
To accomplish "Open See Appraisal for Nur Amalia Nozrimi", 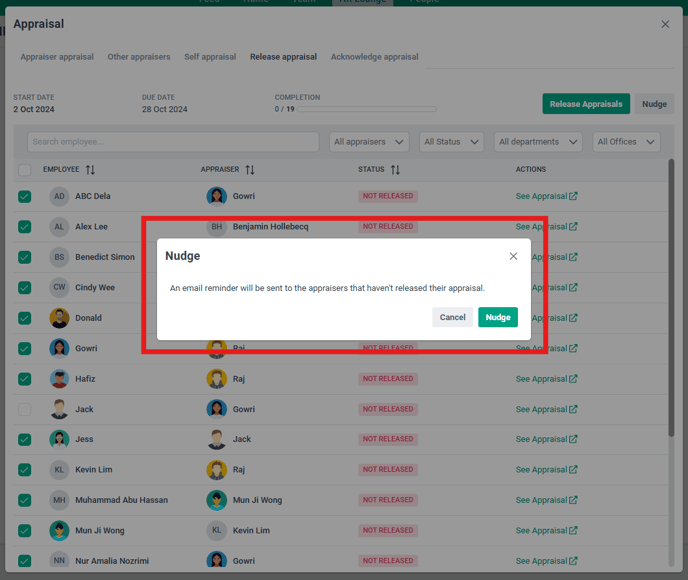I will (546, 561).
